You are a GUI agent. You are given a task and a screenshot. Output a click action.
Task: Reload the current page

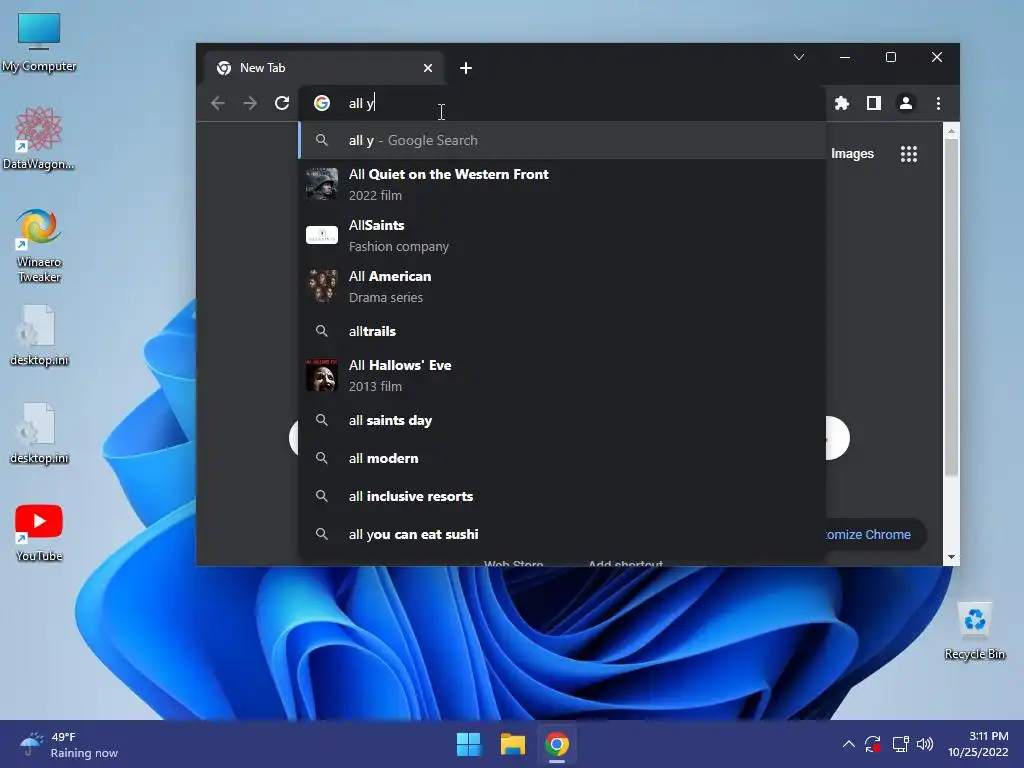click(281, 103)
